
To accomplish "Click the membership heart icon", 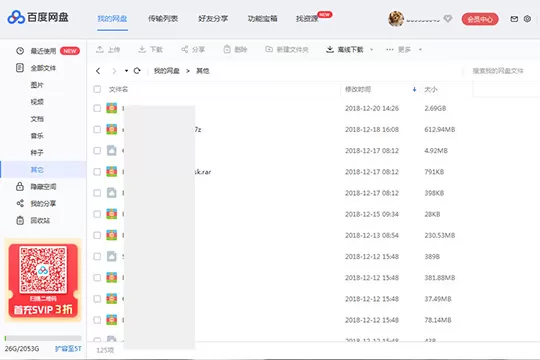I will (448, 19).
